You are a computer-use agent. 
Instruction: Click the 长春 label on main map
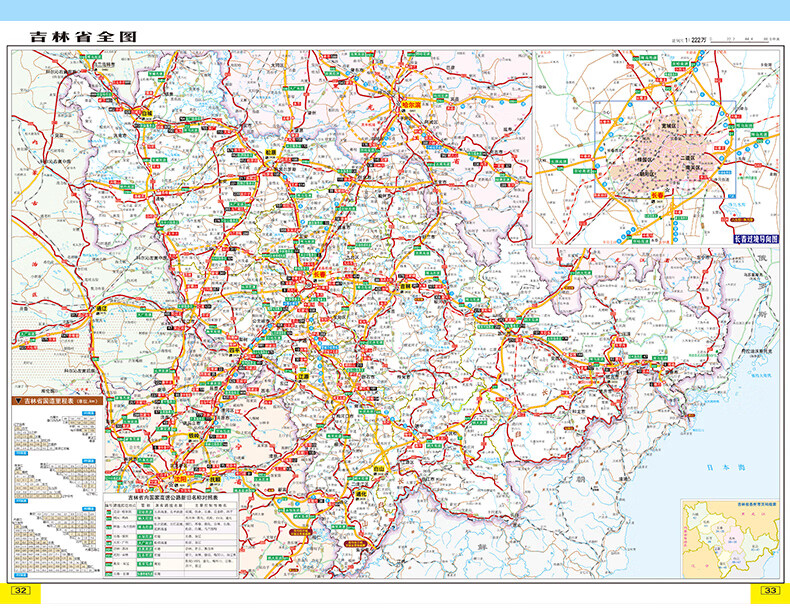click(x=319, y=275)
